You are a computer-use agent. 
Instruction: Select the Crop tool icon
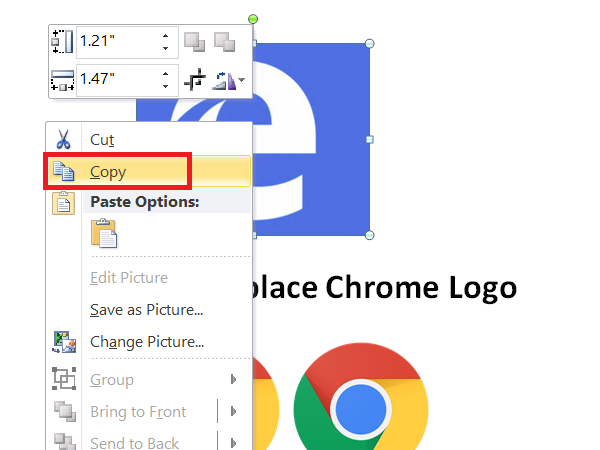pyautogui.click(x=195, y=80)
